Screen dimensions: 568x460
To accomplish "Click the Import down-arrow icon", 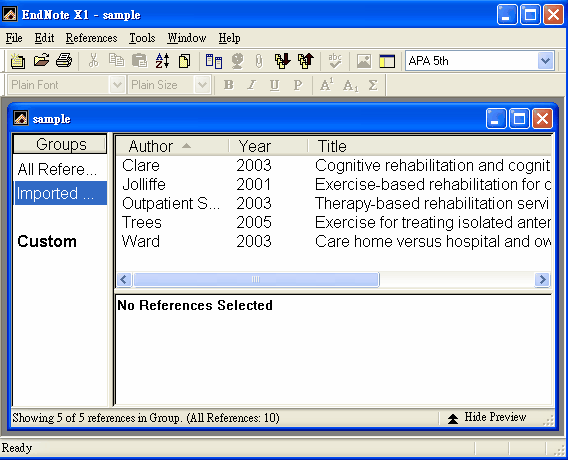I will tap(283, 61).
